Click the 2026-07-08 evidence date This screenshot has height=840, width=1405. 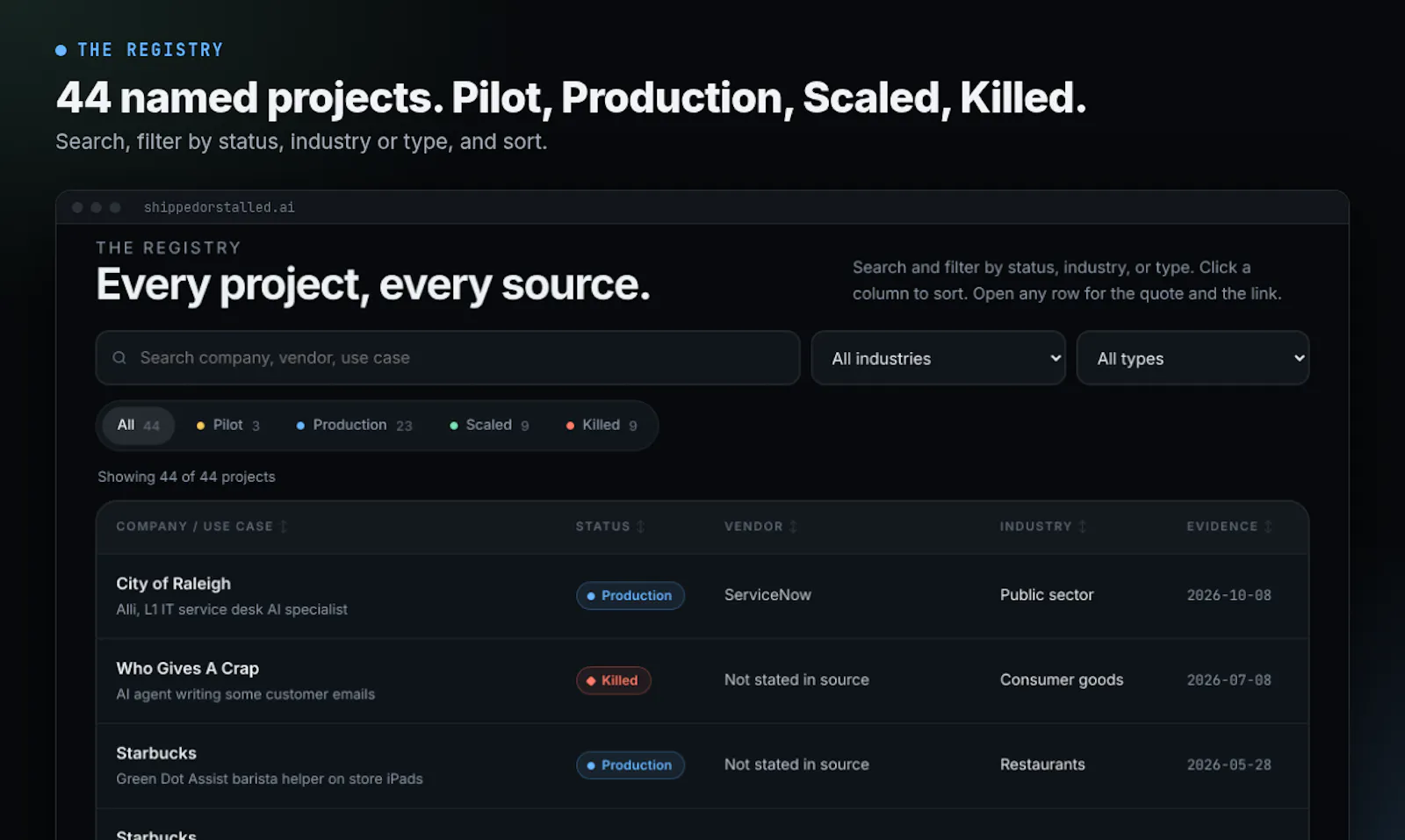[1228, 680]
